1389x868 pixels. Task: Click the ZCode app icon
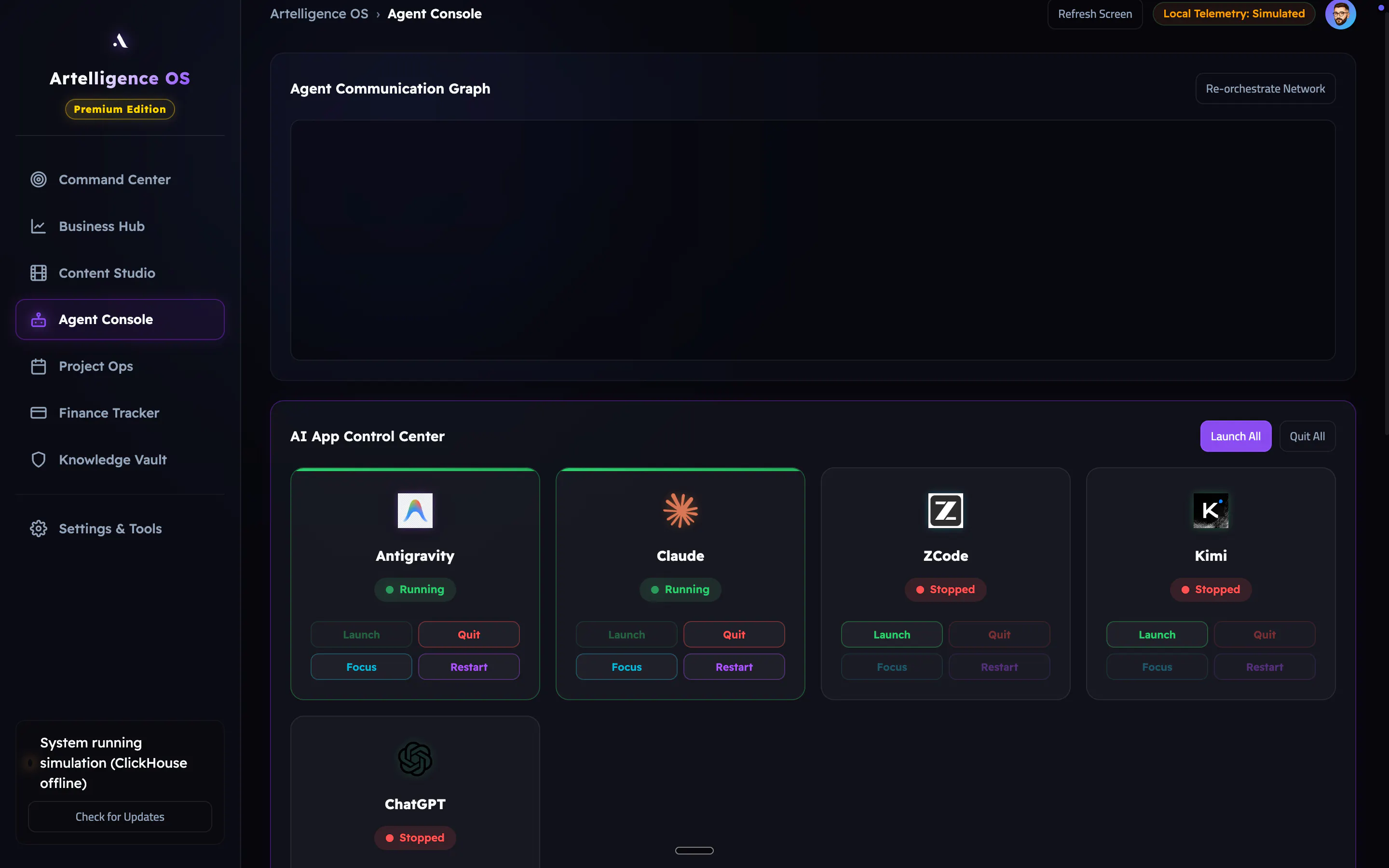pos(945,510)
